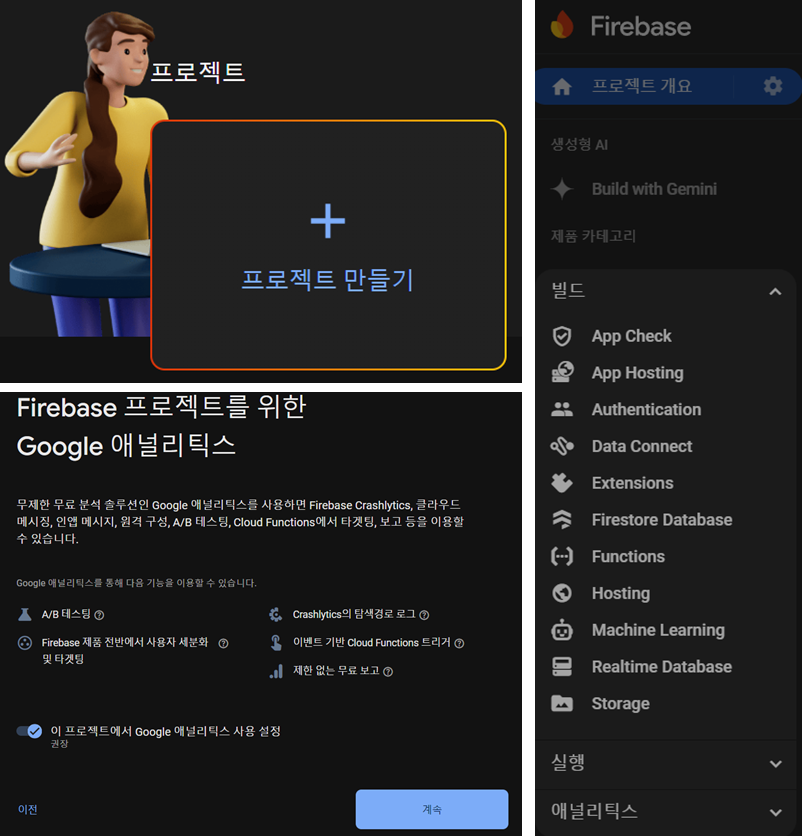Click the 계속 continue button
The image size is (802, 836).
click(x=432, y=809)
